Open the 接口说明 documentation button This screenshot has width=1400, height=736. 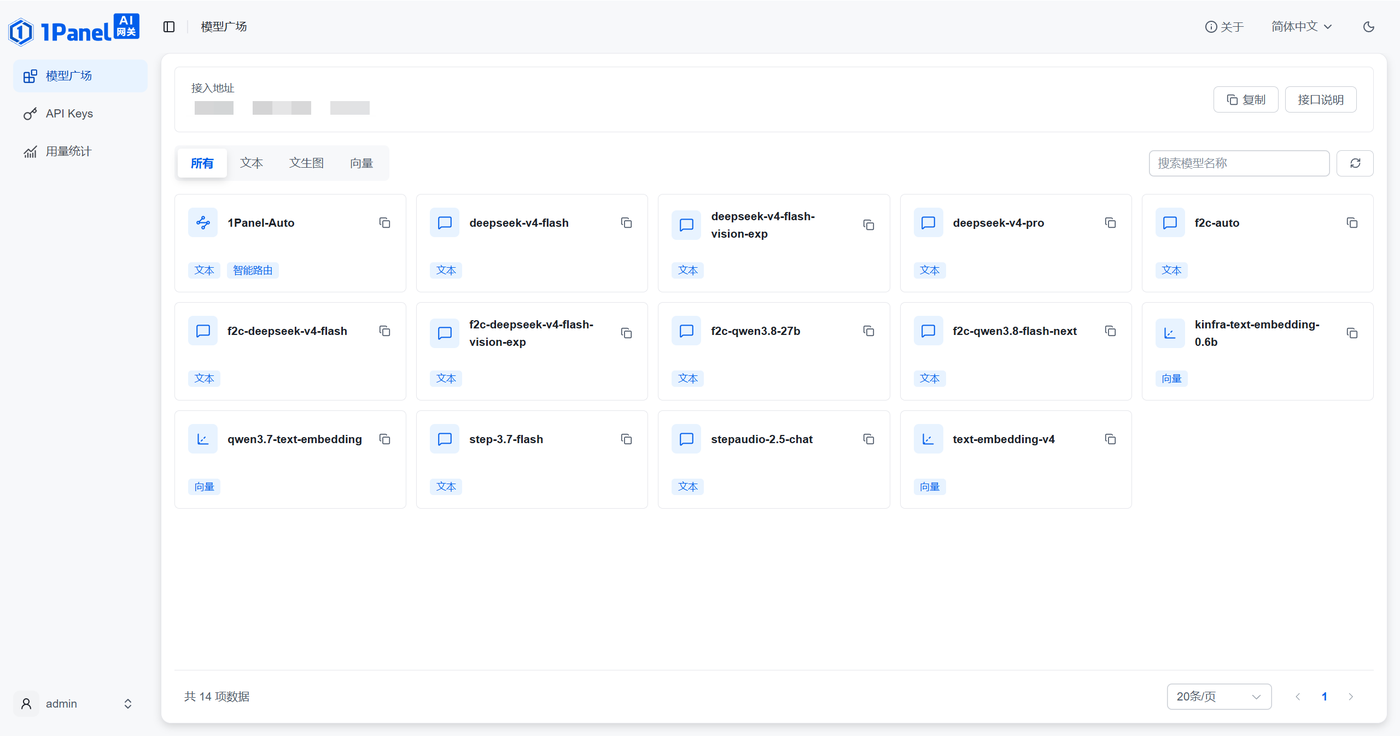1321,100
